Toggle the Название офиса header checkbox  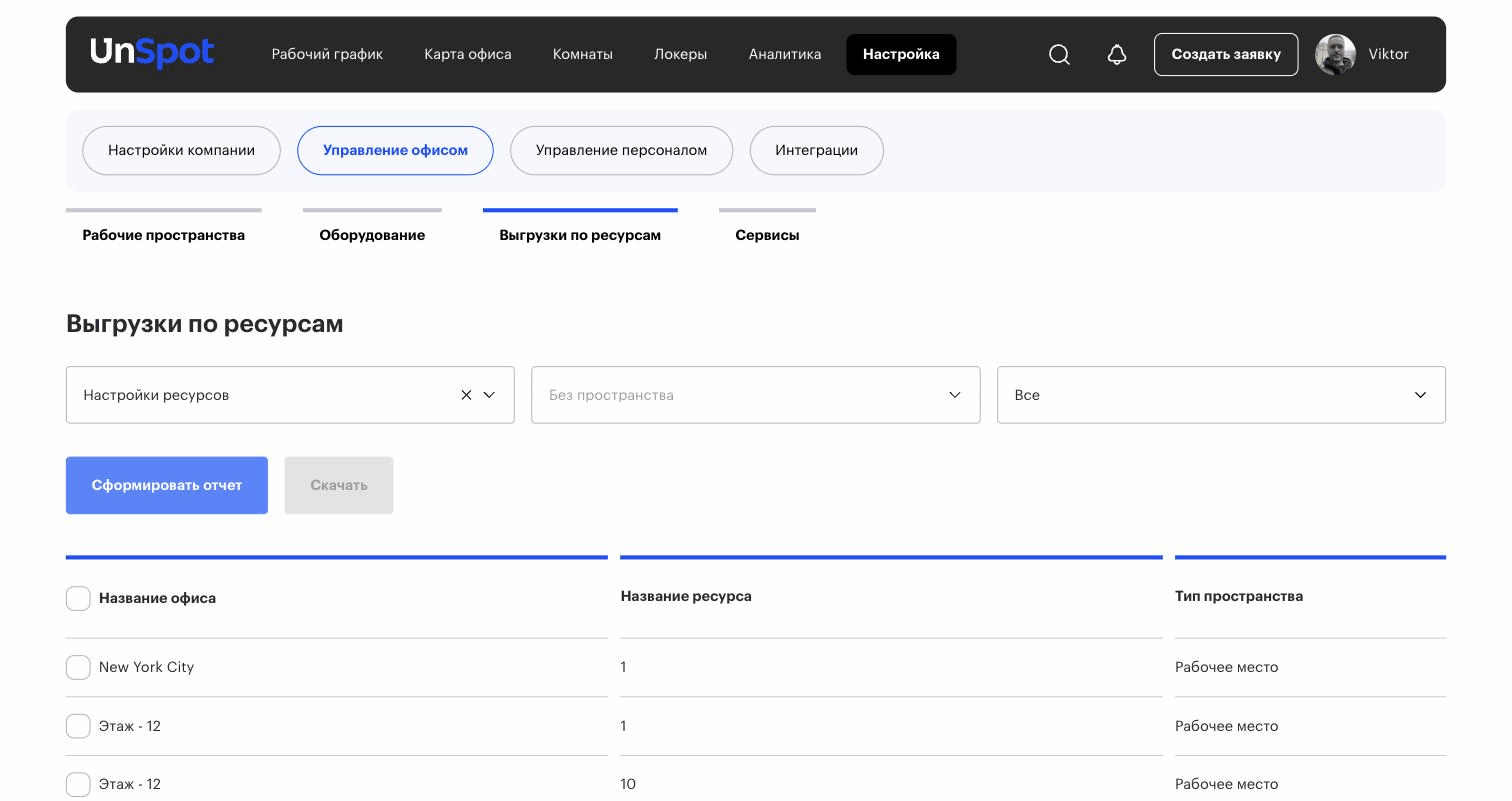click(x=78, y=598)
